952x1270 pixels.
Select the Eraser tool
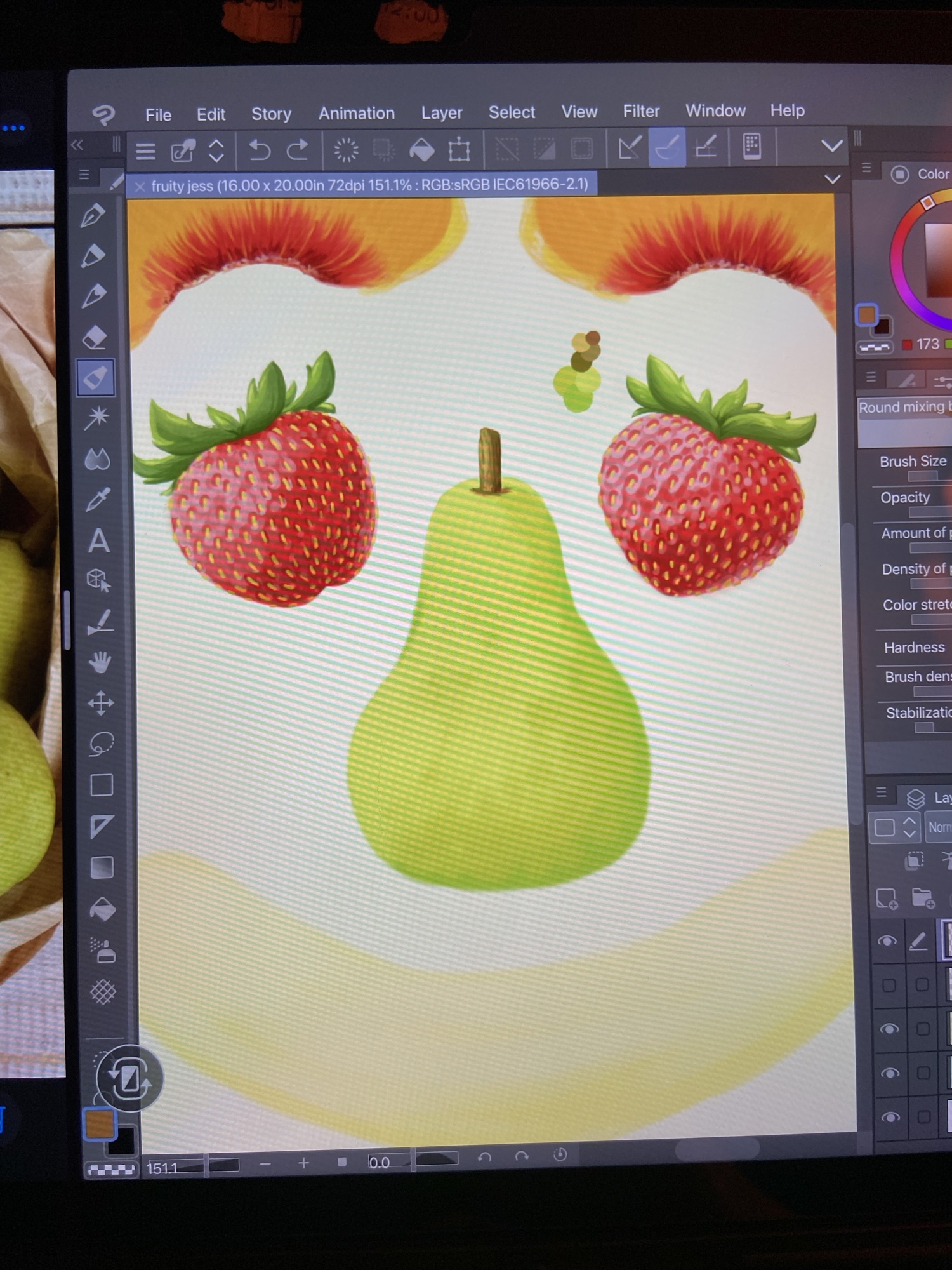[x=95, y=337]
